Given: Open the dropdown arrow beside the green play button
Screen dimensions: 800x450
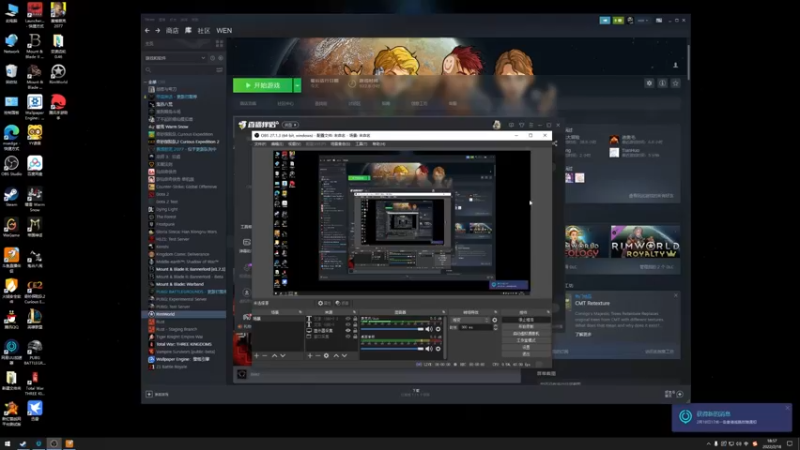Looking at the screenshot, I should [x=297, y=85].
